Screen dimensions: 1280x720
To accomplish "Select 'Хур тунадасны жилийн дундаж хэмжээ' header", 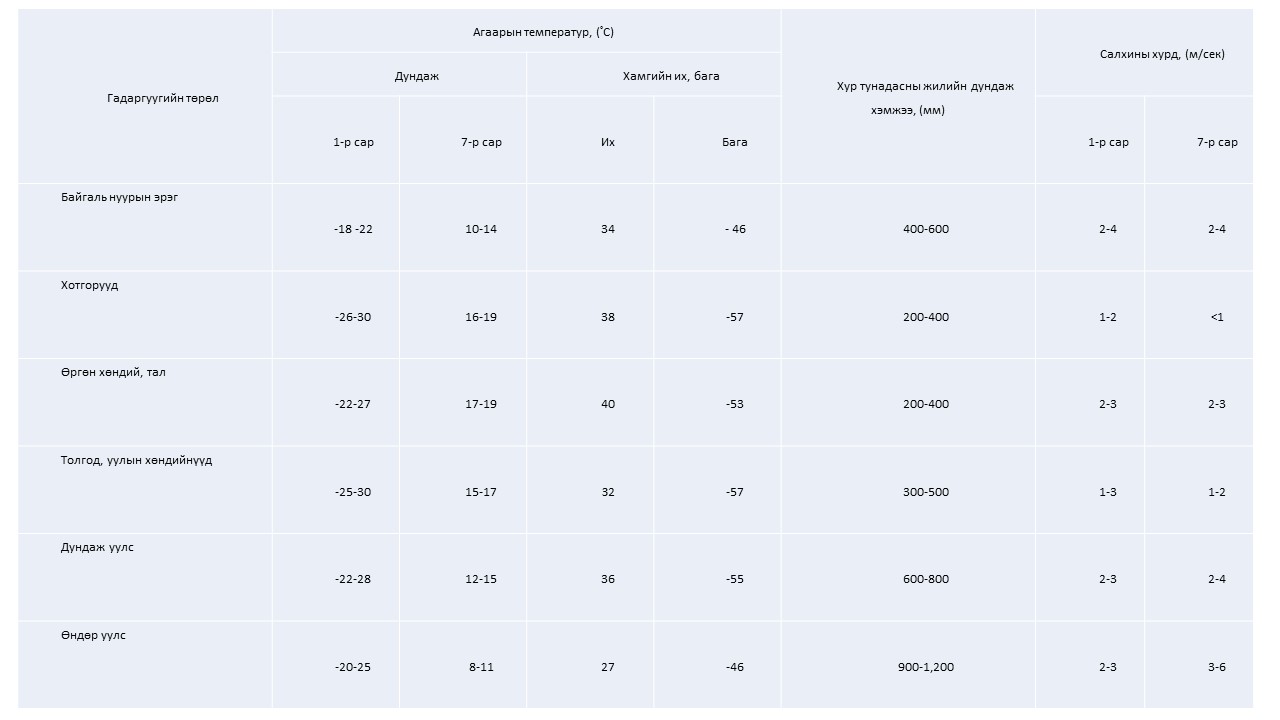I will 926,98.
